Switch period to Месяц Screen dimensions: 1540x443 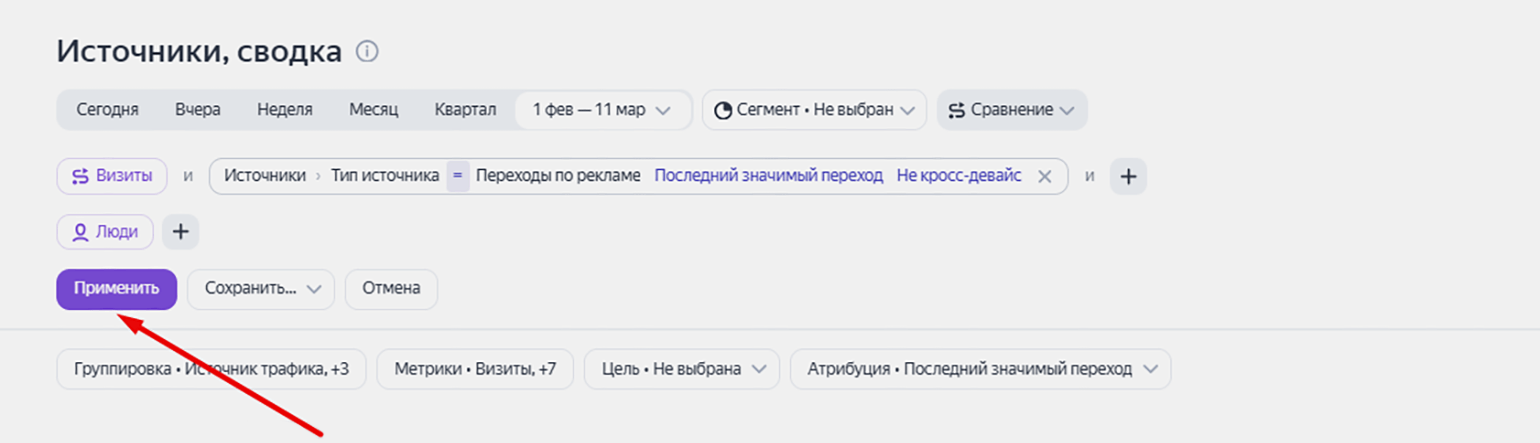373,110
